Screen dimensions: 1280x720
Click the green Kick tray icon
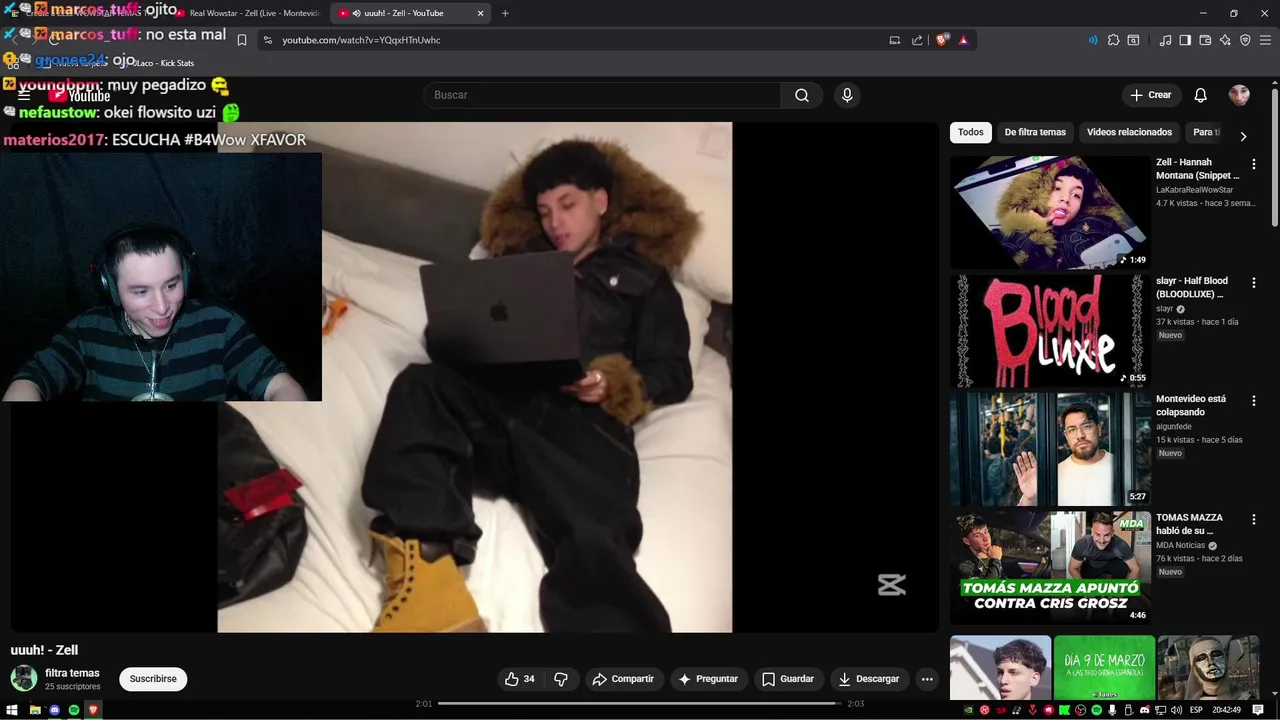coord(1064,710)
